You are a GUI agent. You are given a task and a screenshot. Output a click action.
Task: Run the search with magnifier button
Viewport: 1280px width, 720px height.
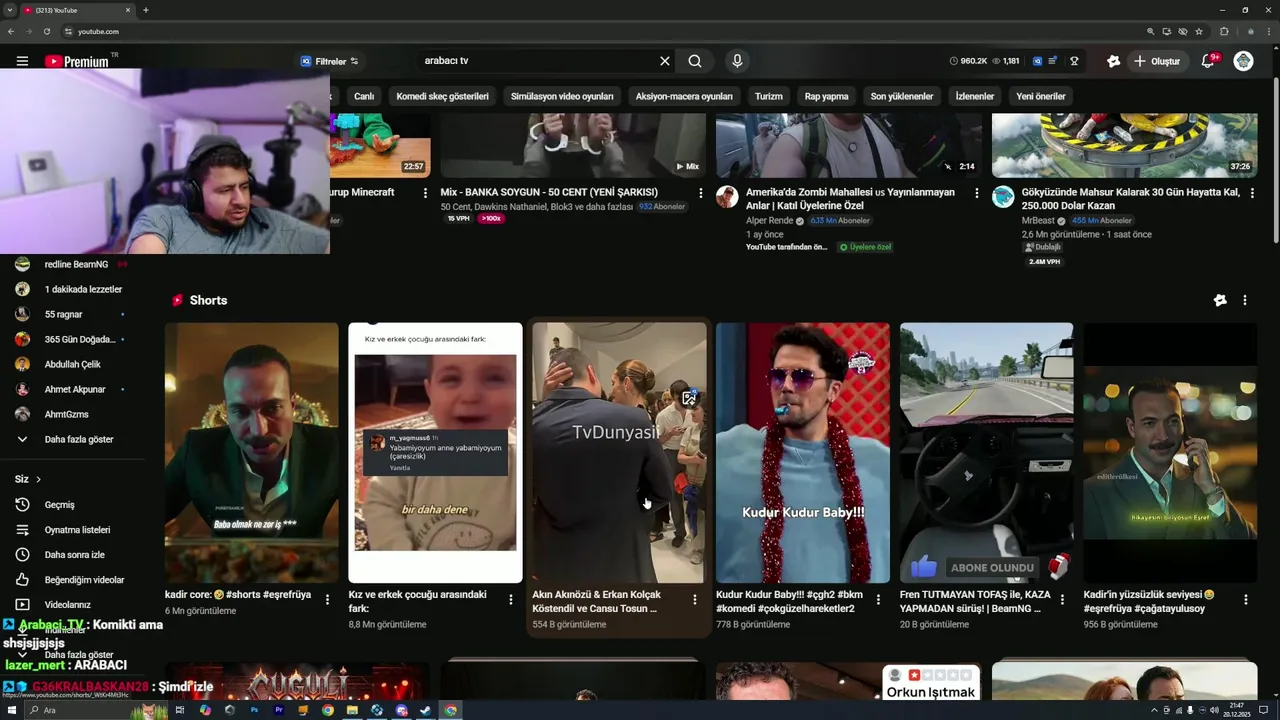point(695,61)
